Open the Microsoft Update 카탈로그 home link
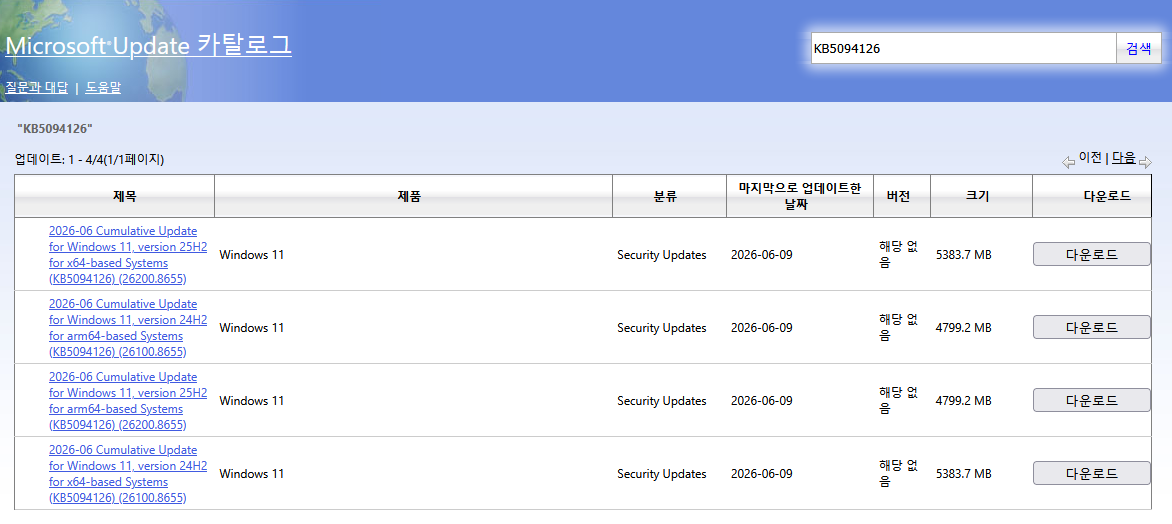The image size is (1172, 524). tap(148, 45)
